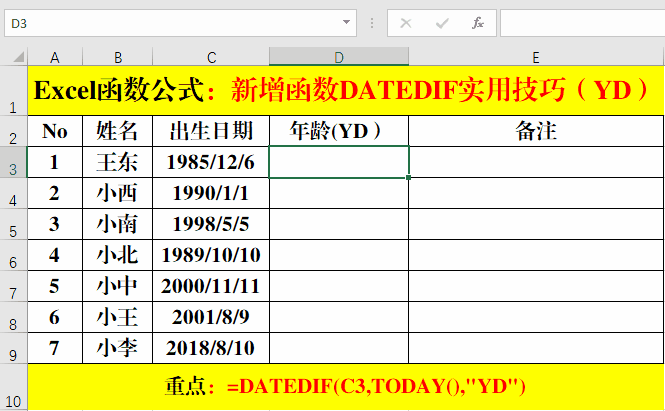Image resolution: width=665 pixels, height=411 pixels.
Task: Click the date cell '2000/11/11'
Action: click(211, 286)
